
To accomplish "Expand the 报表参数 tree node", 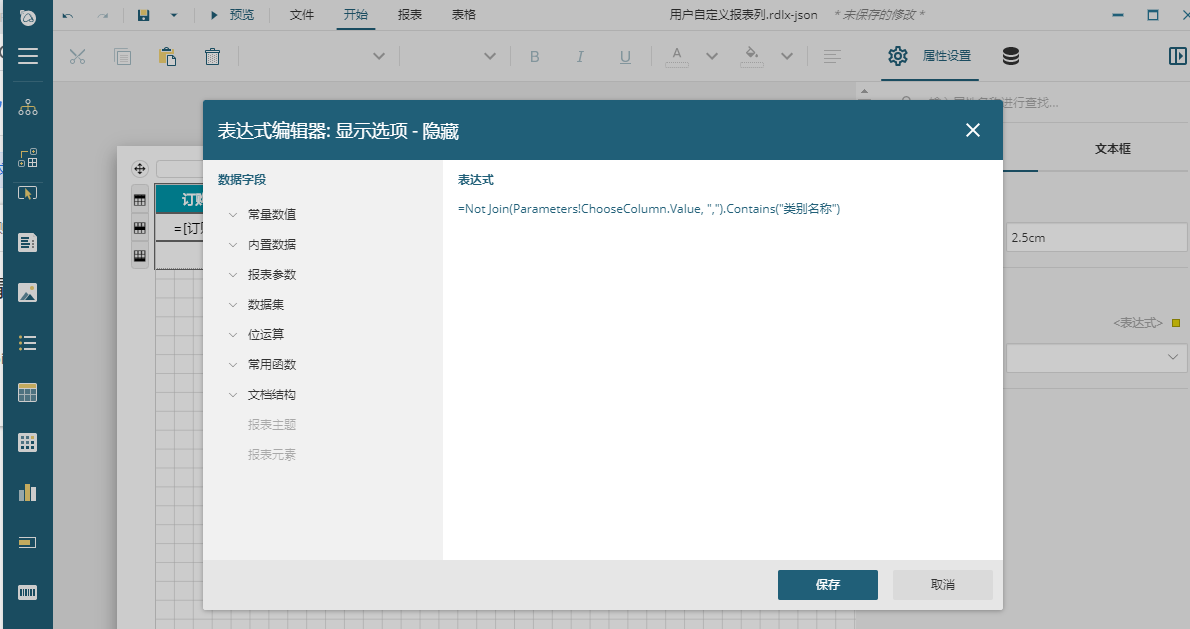I will [233, 275].
